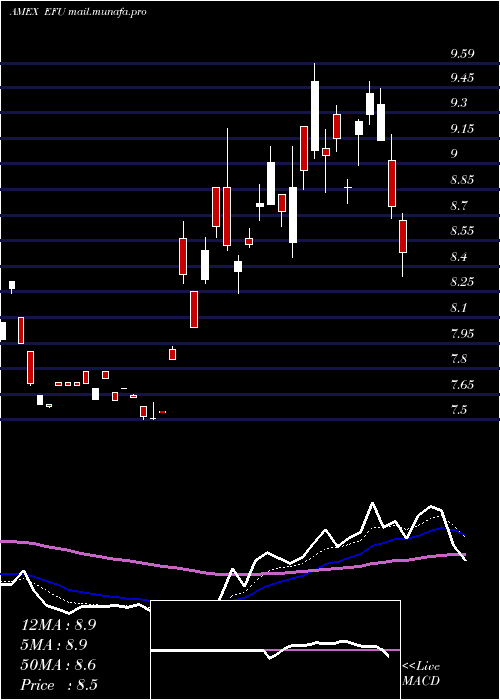Image resolution: width=500 pixels, height=700 pixels.
Task: Click the 9.3 price axis label
Action: pyautogui.click(x=459, y=103)
